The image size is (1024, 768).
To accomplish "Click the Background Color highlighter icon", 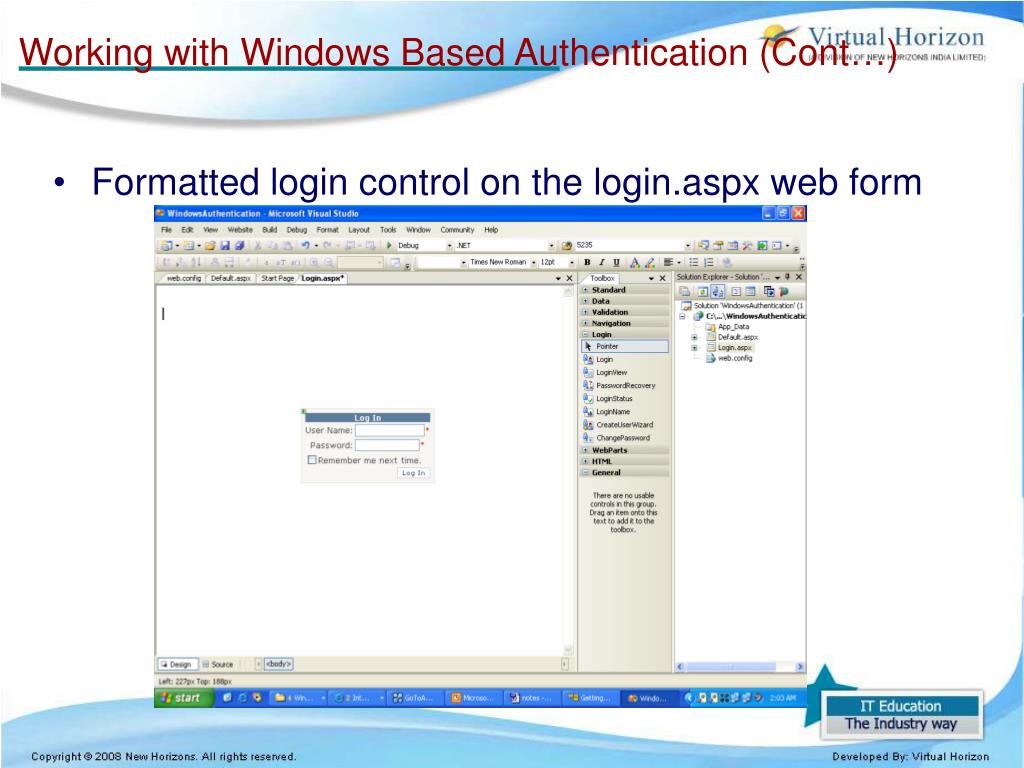I will (649, 263).
